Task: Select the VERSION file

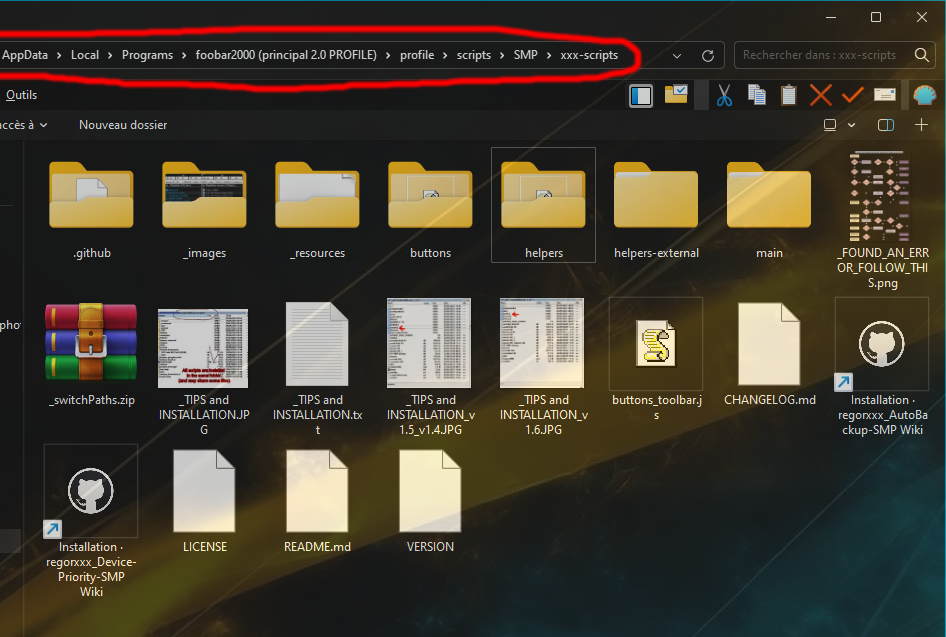Action: (430, 501)
